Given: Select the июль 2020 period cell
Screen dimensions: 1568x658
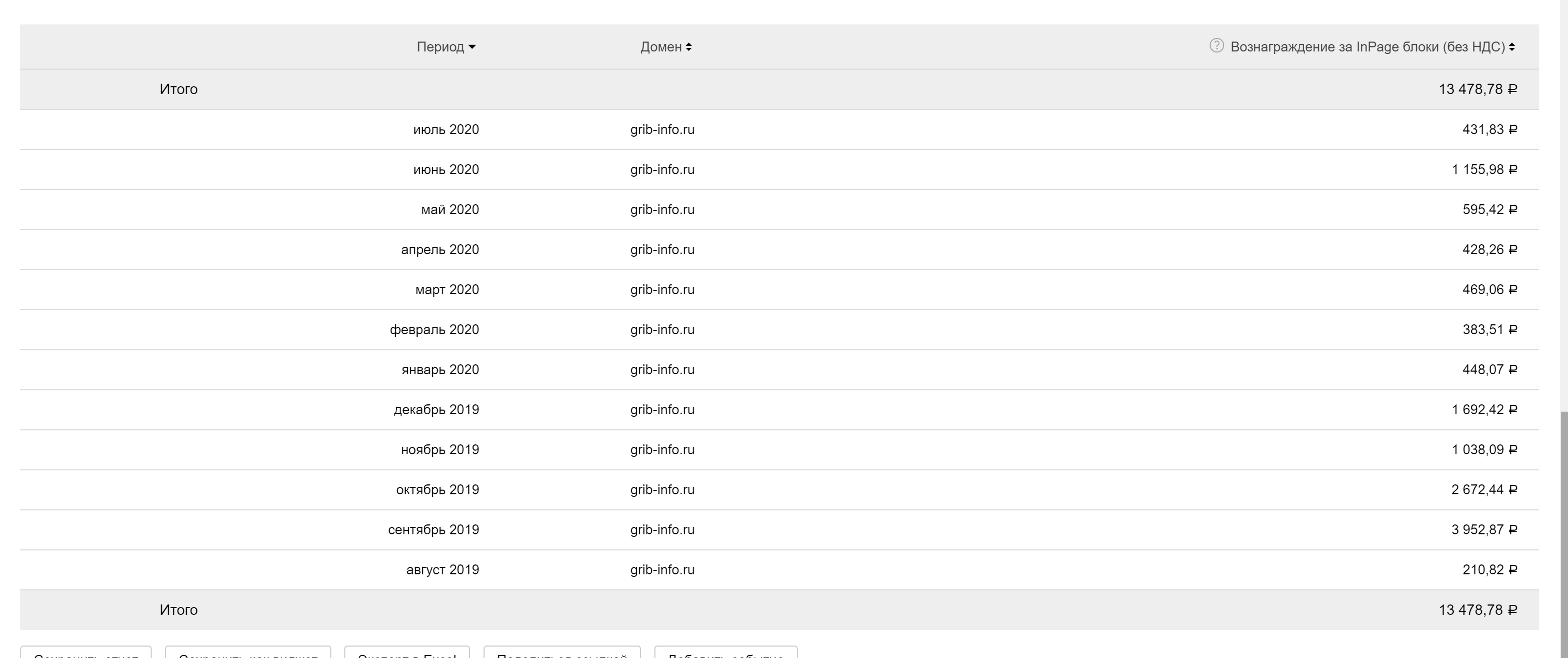Looking at the screenshot, I should [x=446, y=130].
